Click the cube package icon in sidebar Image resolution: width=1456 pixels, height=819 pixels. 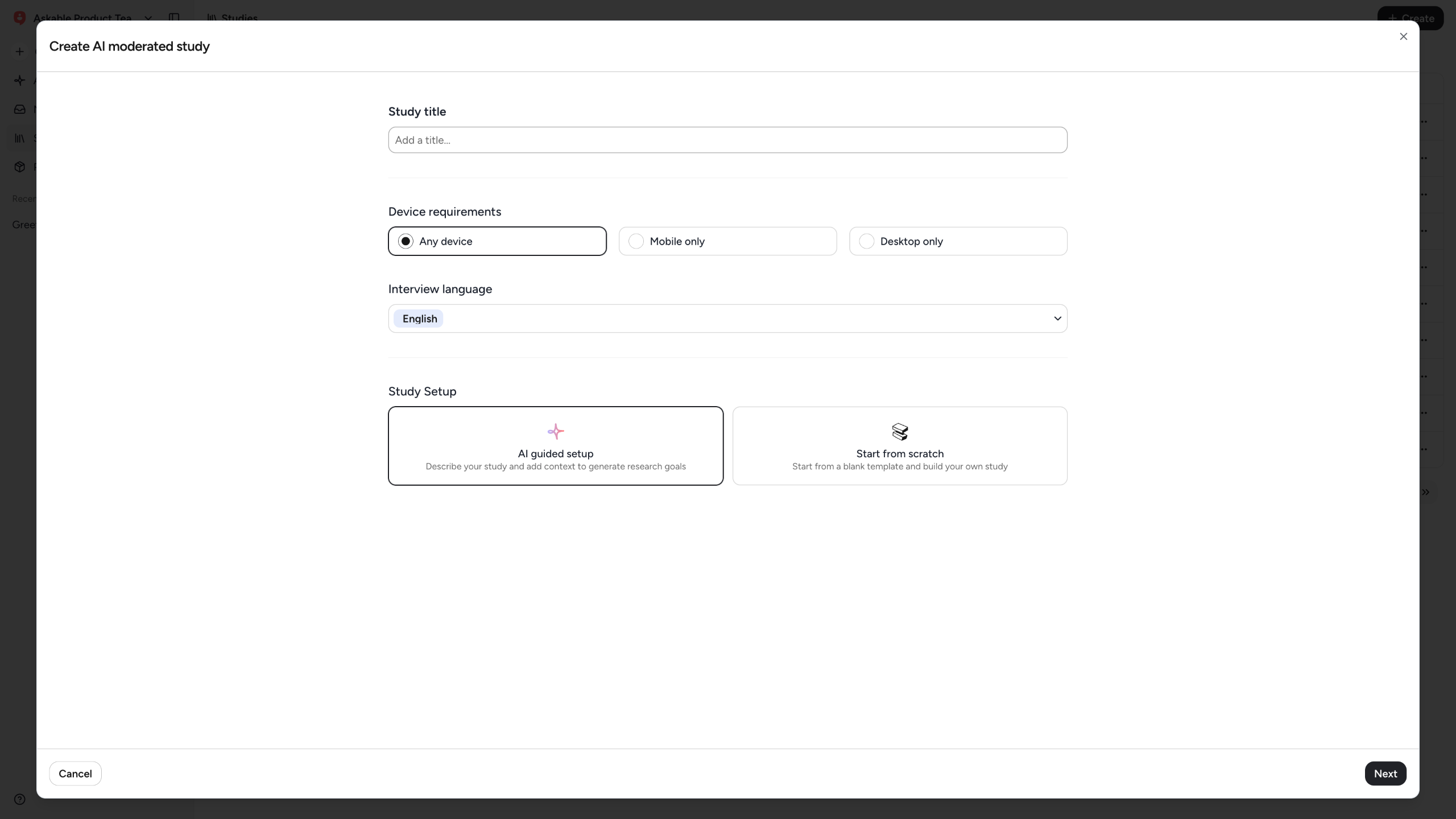20,167
